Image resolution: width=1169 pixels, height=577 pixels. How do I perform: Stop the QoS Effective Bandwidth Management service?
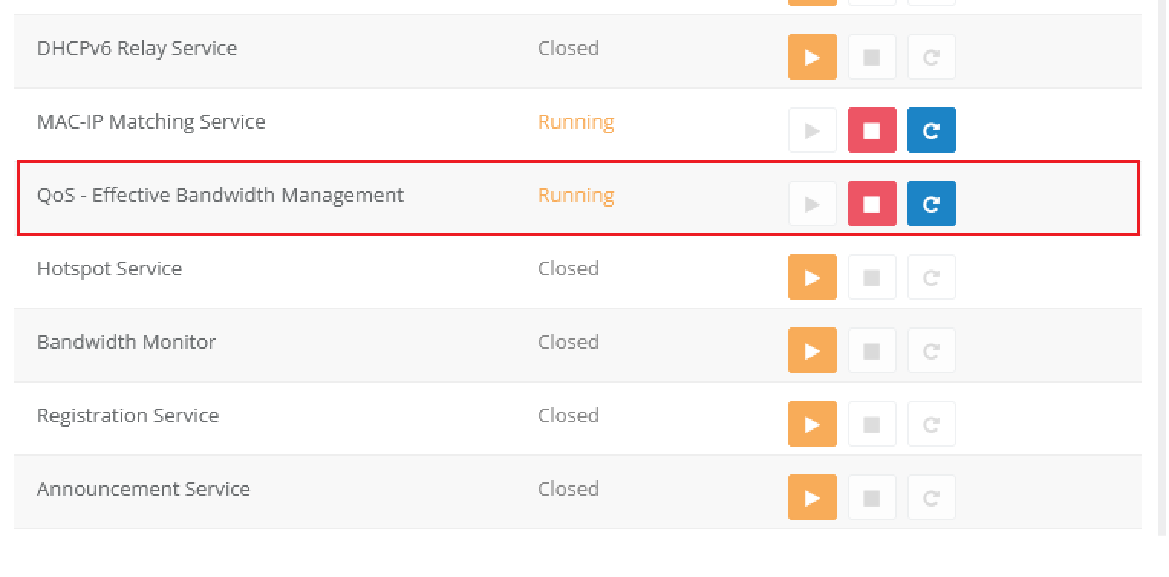coord(872,204)
